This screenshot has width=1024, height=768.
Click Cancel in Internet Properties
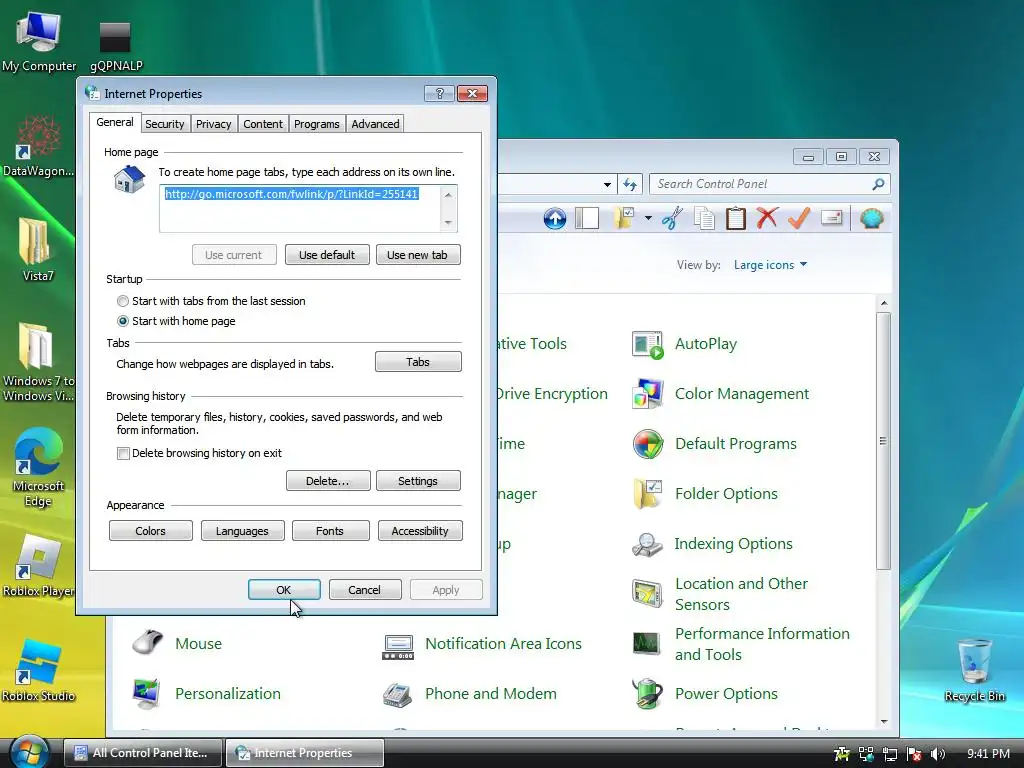365,590
